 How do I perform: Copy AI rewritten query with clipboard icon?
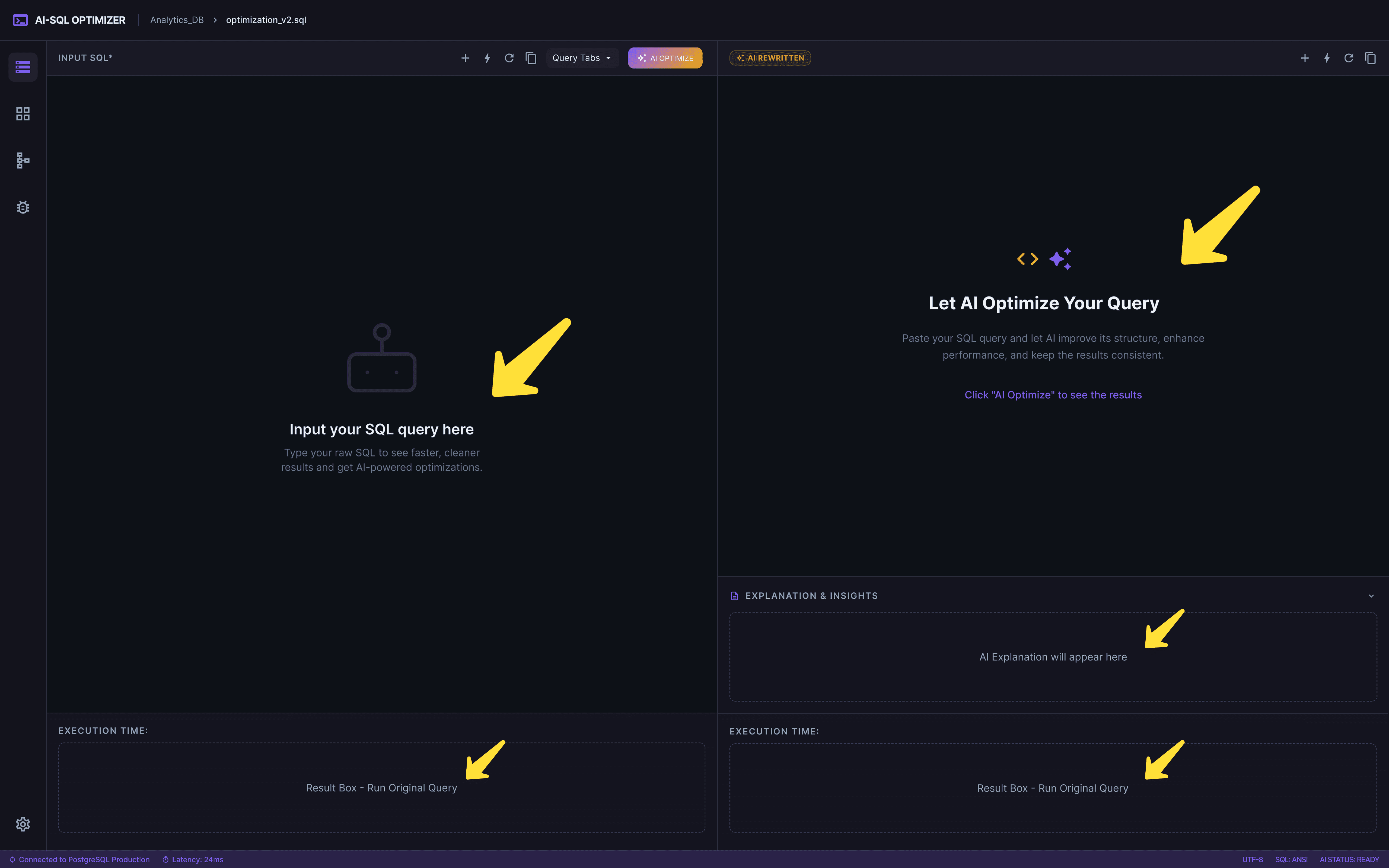click(x=1370, y=58)
